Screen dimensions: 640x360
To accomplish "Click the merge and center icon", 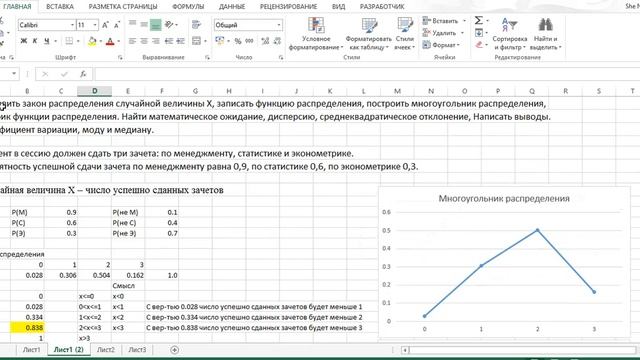I will [196, 41].
